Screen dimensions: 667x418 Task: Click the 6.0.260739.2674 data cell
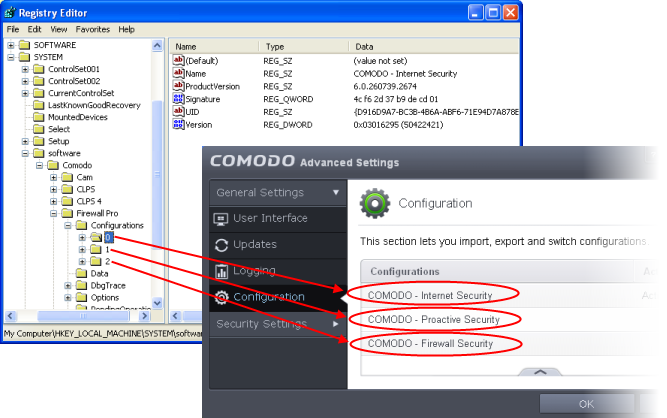tap(385, 86)
